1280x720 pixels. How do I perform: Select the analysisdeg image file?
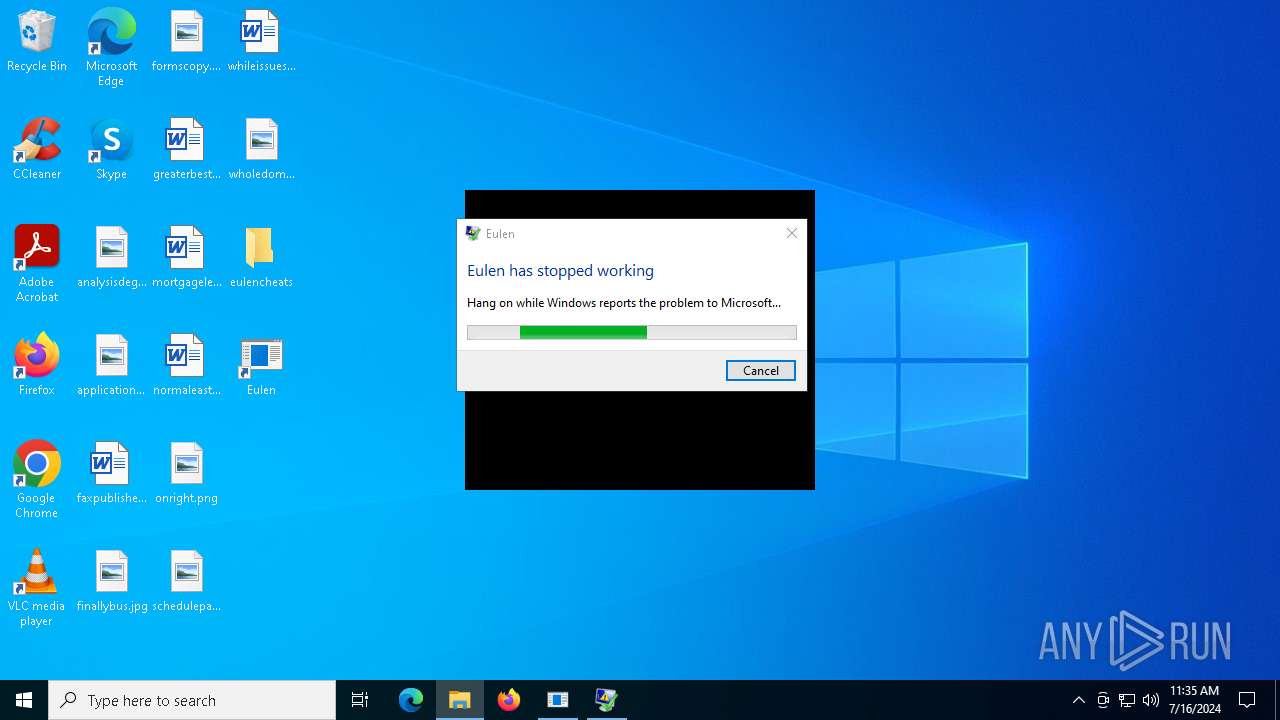pyautogui.click(x=111, y=258)
